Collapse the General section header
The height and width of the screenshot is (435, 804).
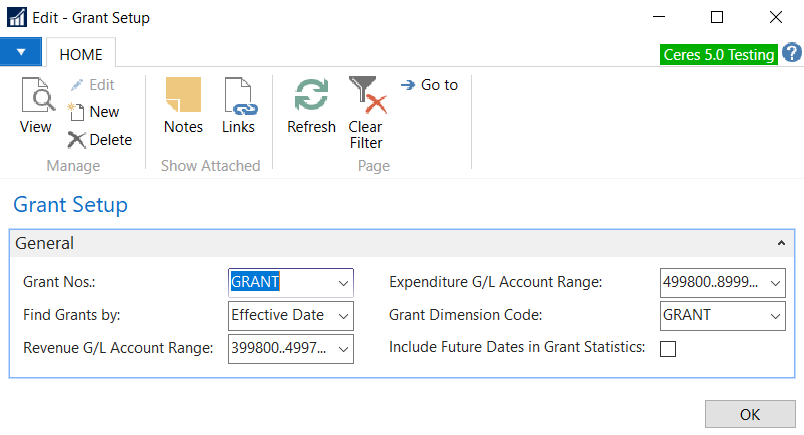780,243
